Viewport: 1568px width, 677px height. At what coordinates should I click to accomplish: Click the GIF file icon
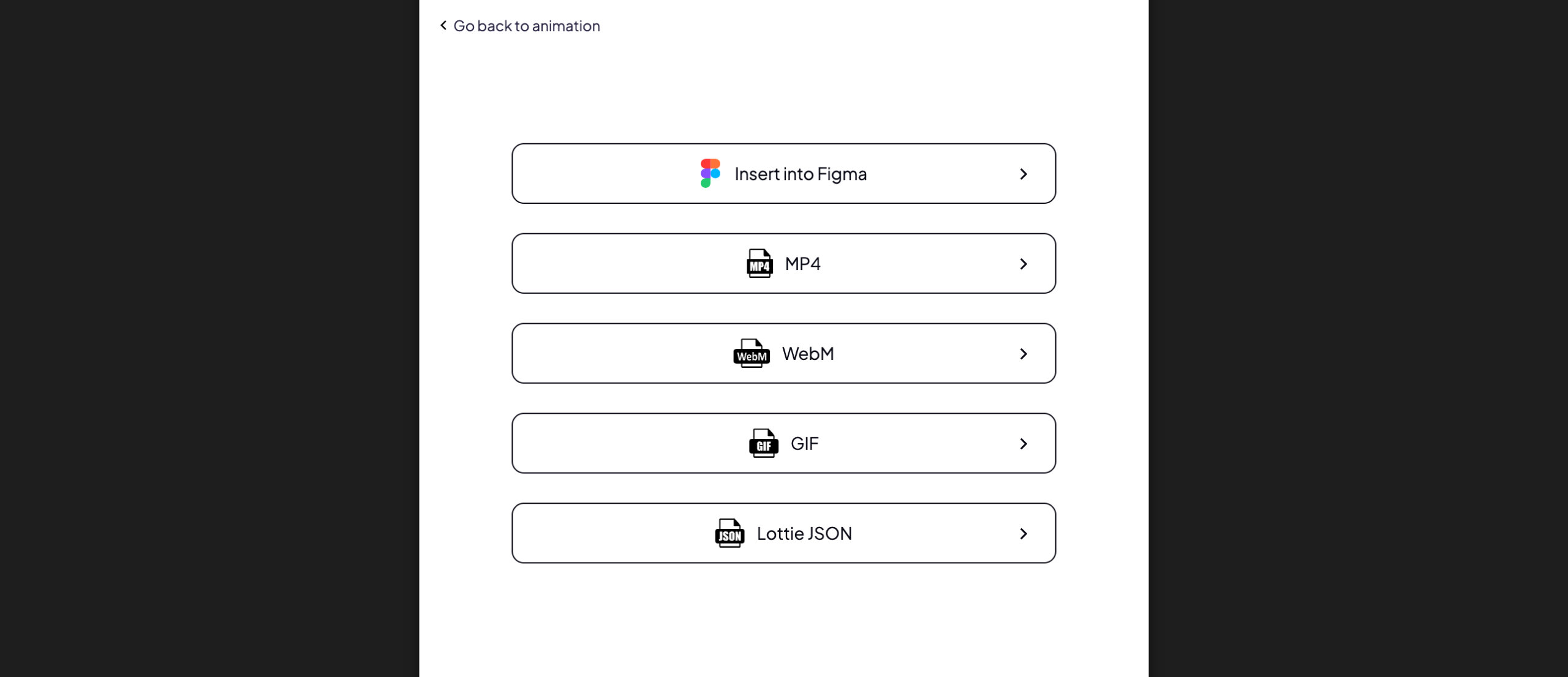[764, 443]
